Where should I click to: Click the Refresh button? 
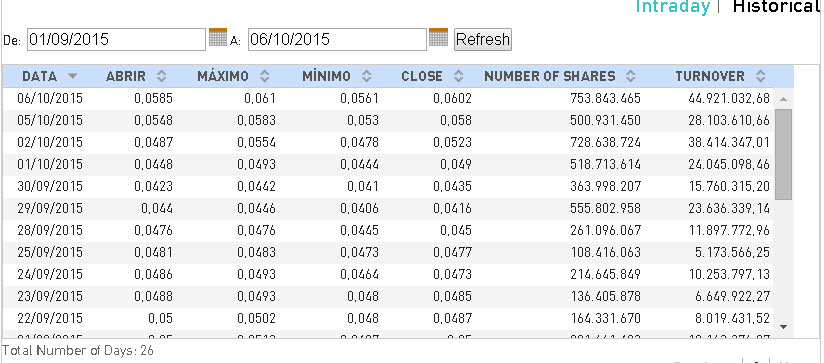pyautogui.click(x=482, y=39)
